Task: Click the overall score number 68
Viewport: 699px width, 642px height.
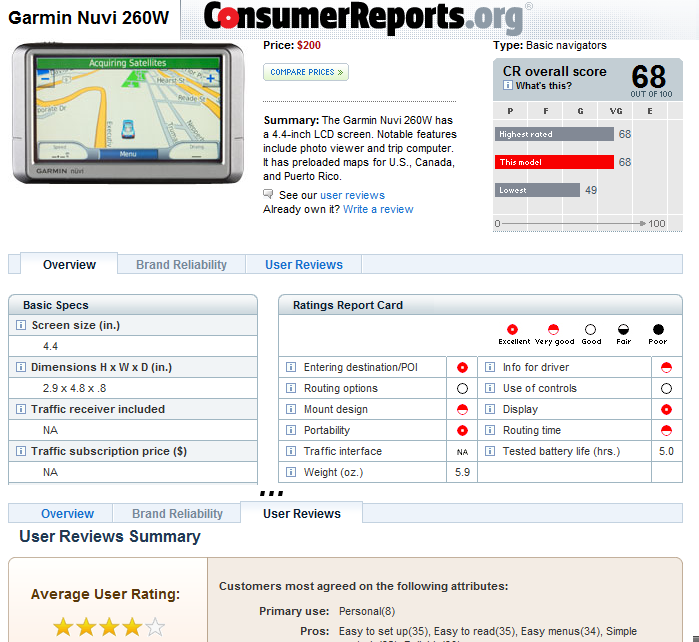Action: [649, 77]
